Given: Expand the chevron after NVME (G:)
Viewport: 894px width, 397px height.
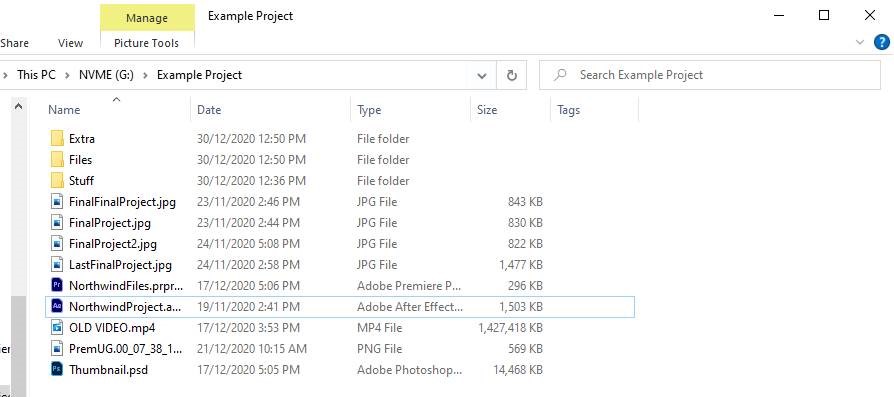Looking at the screenshot, I should (145, 75).
